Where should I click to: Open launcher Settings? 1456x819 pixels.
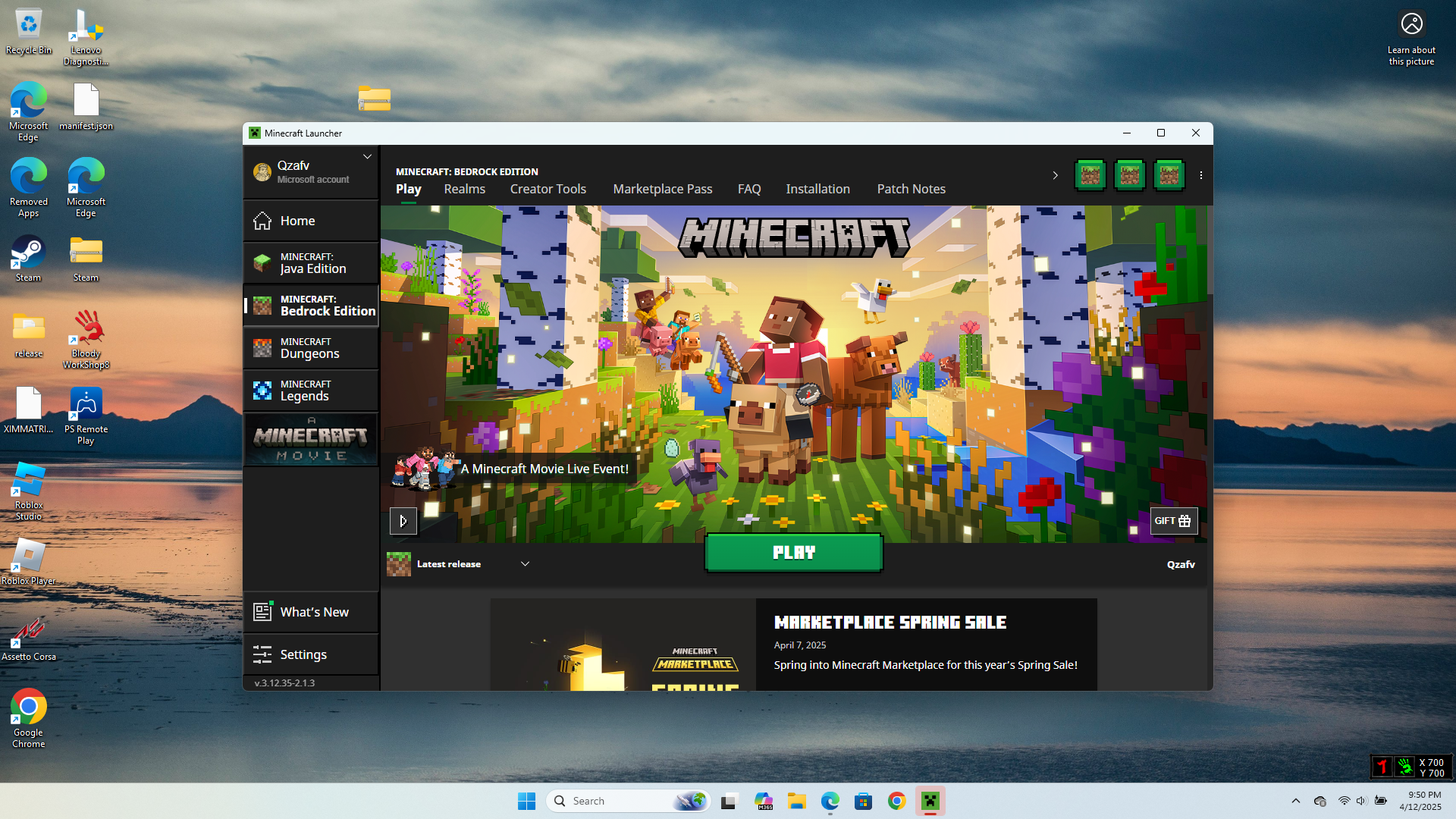tap(311, 654)
